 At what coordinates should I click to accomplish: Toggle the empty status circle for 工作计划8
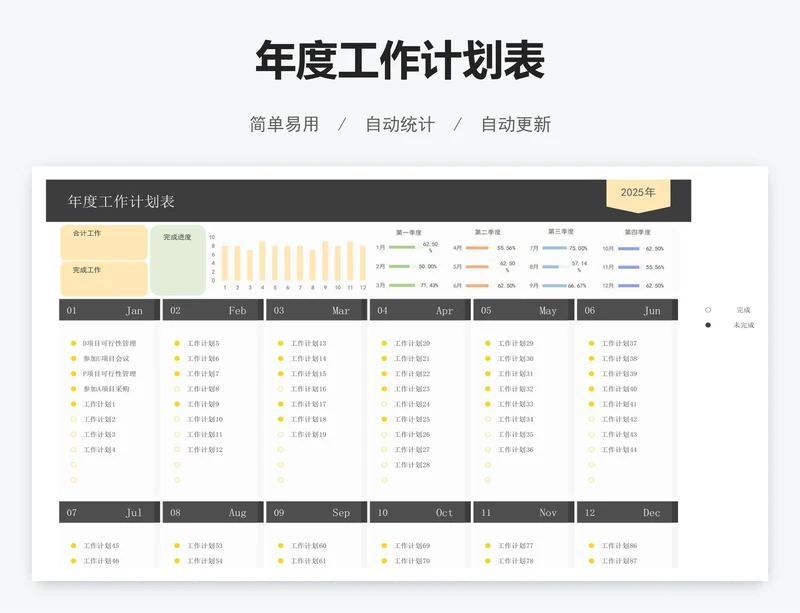coord(177,389)
